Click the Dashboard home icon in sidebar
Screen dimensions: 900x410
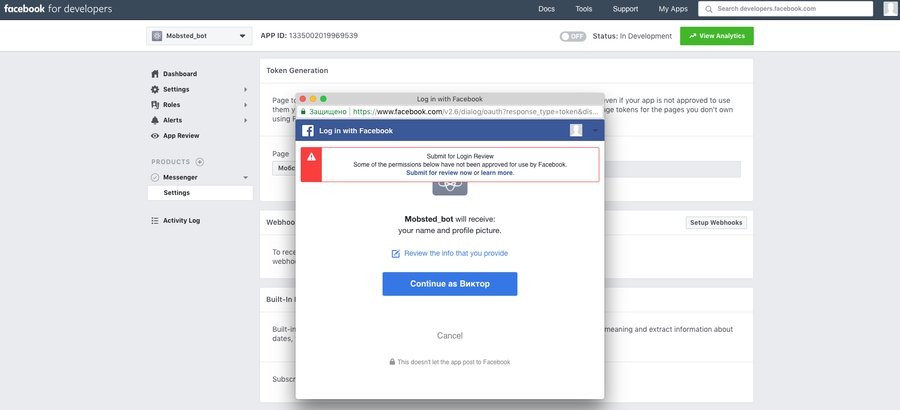coord(155,74)
